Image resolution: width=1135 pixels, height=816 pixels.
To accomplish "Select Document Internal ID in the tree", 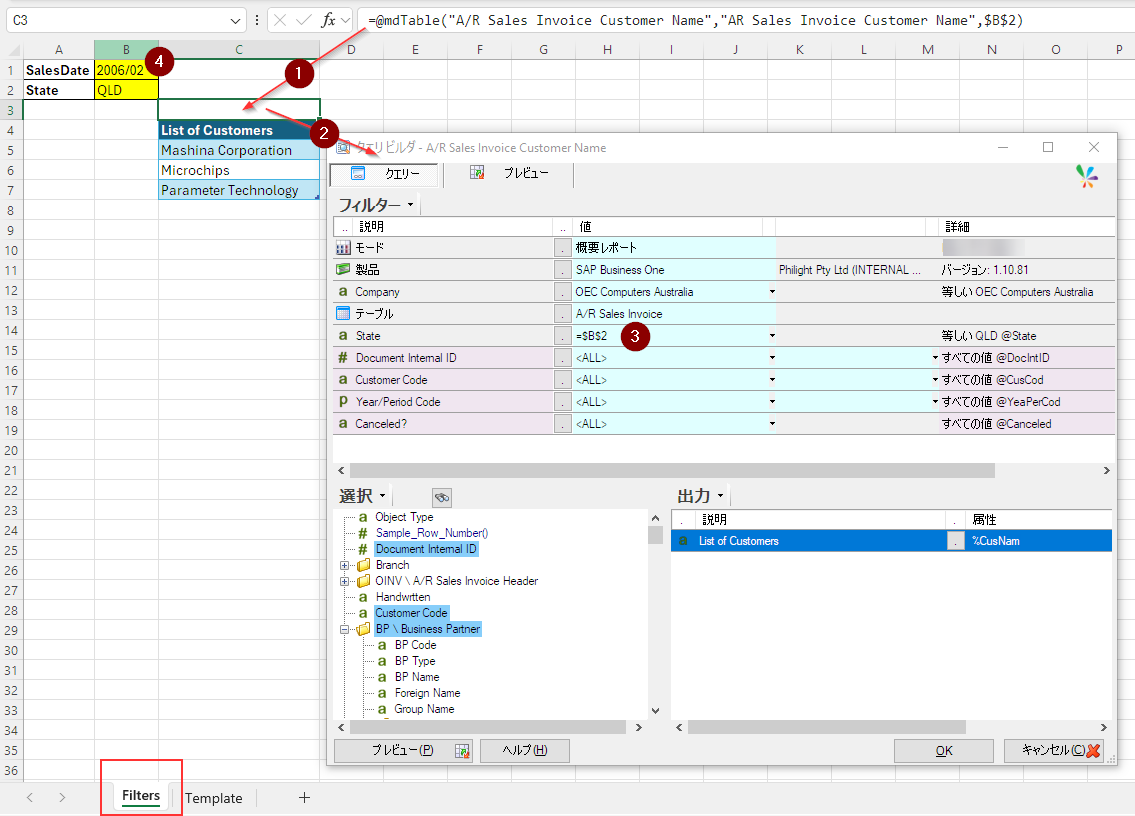I will click(x=426, y=549).
